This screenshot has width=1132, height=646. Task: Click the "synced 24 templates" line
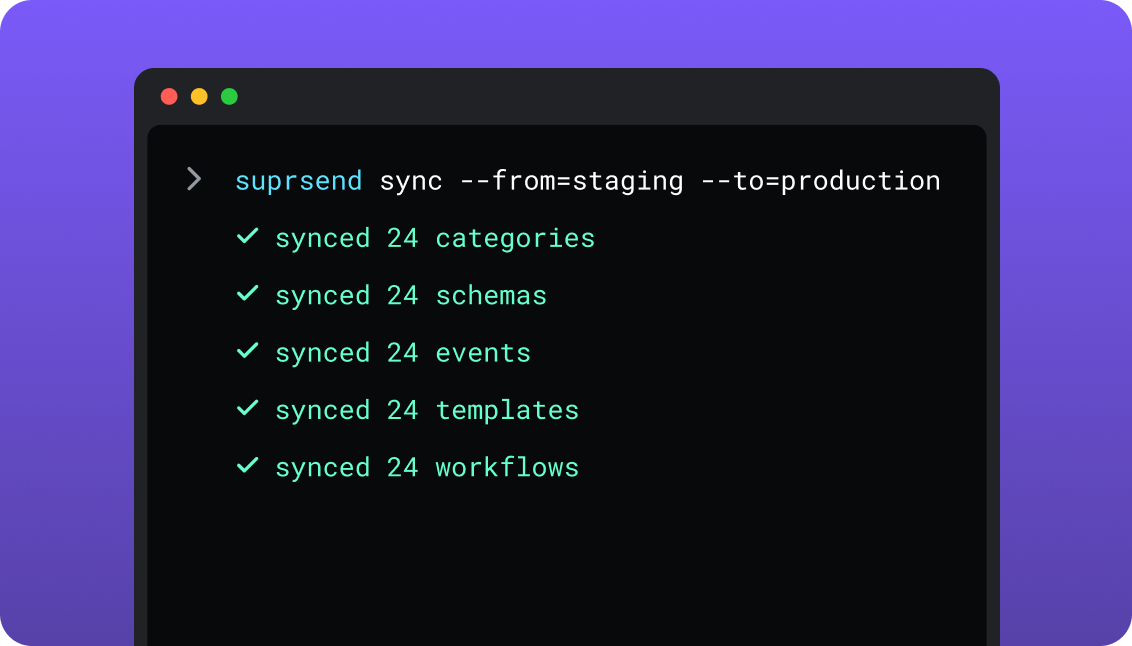click(x=427, y=411)
